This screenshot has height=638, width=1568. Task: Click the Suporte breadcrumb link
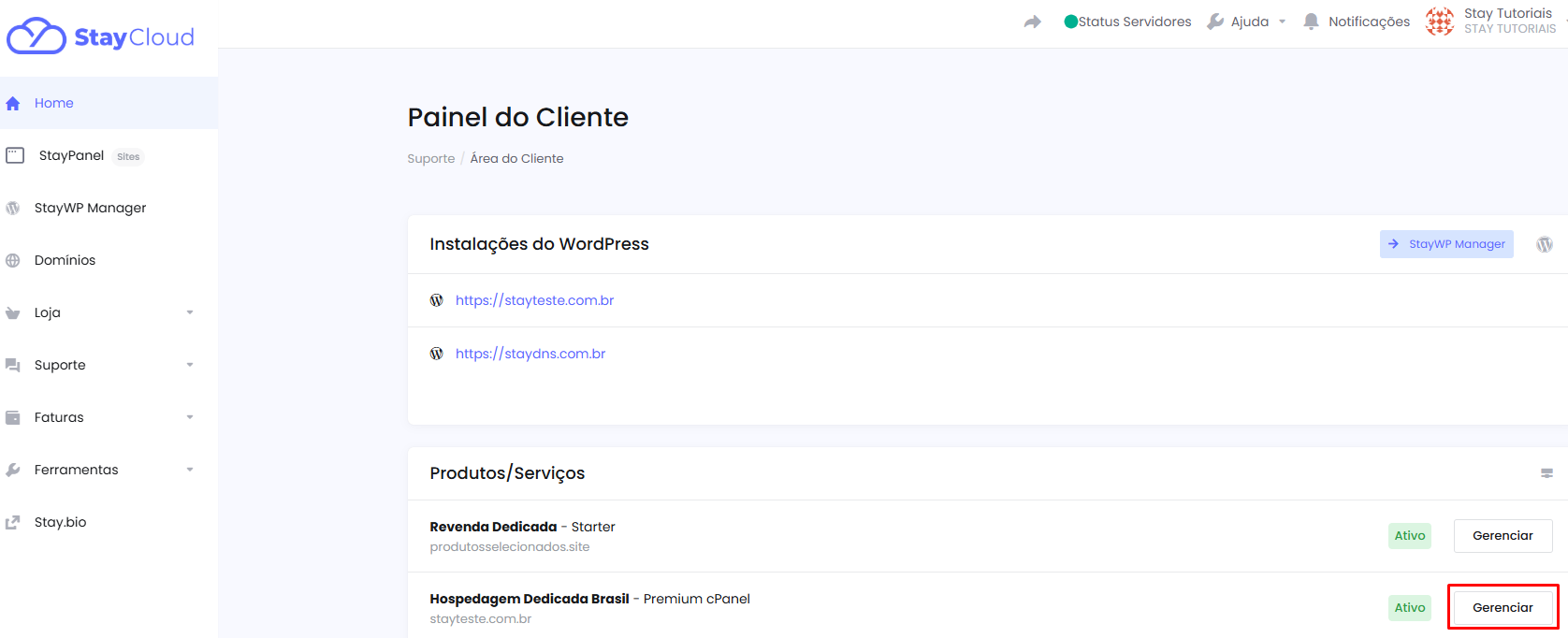[x=431, y=159]
